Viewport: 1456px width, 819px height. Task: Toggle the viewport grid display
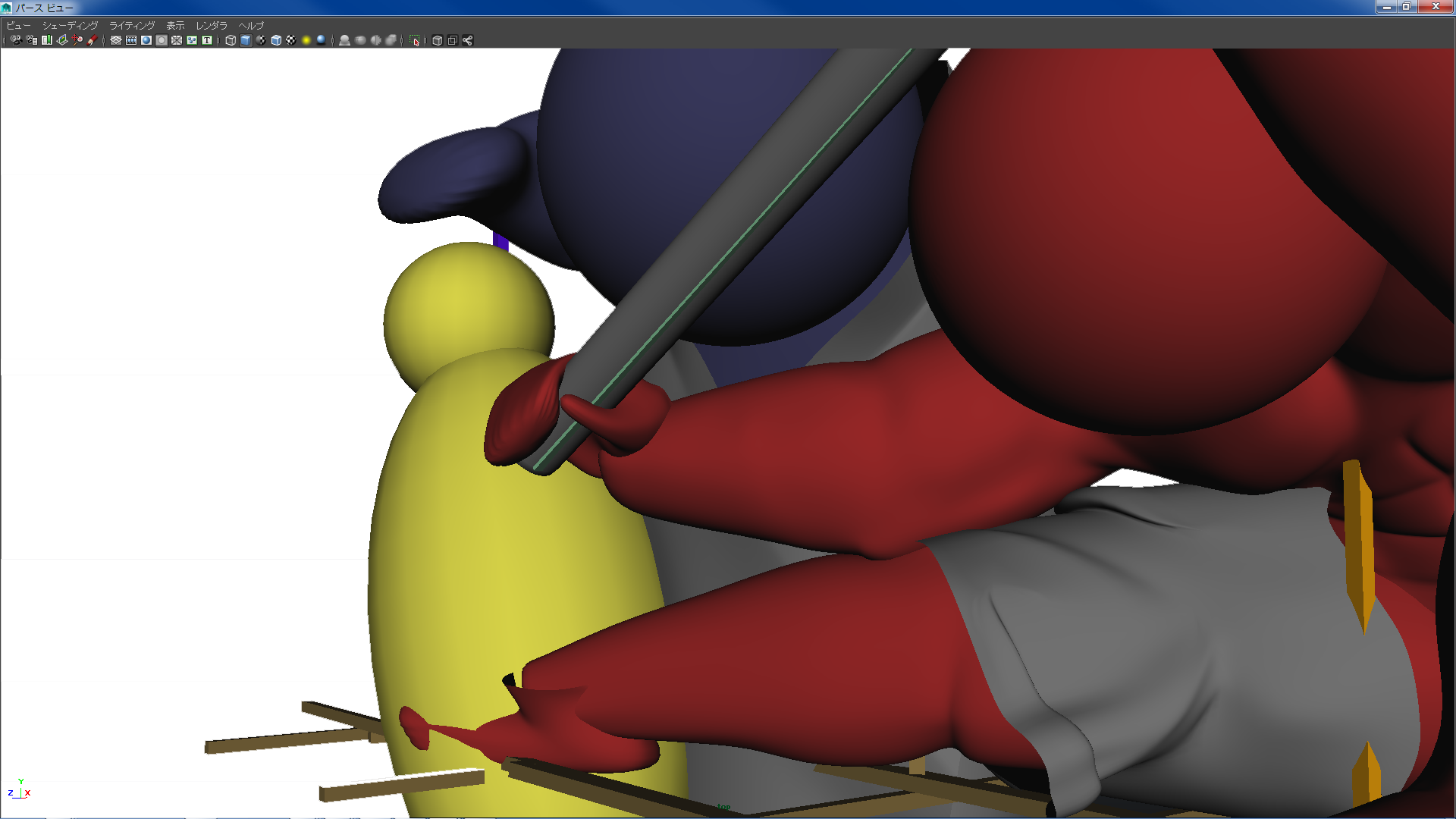pos(116,40)
